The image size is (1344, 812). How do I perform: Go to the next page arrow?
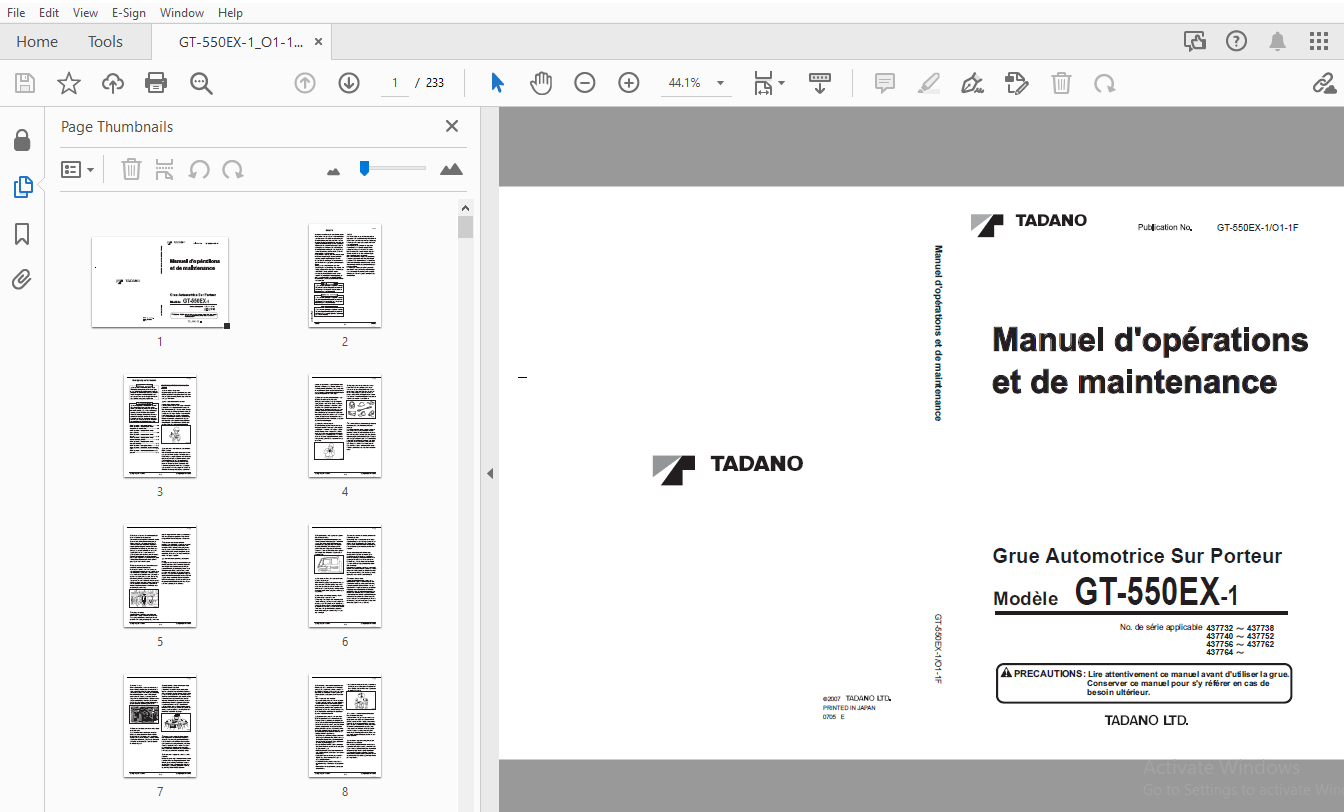tap(349, 83)
